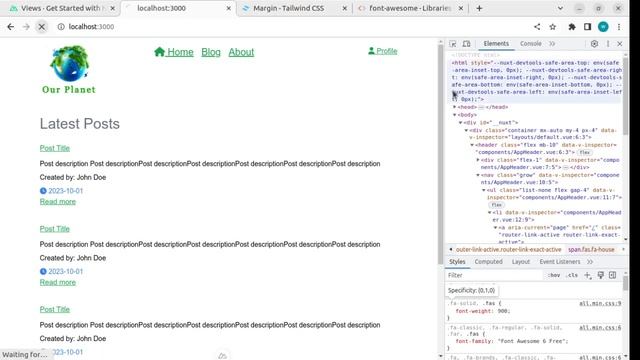This screenshot has width=640, height=360.
Task: Select span.fas.fa-house breadcrumb item
Action: point(591,249)
